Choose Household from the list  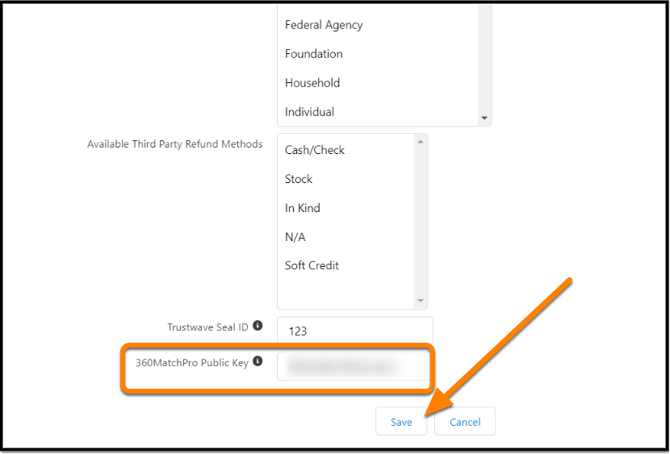313,83
